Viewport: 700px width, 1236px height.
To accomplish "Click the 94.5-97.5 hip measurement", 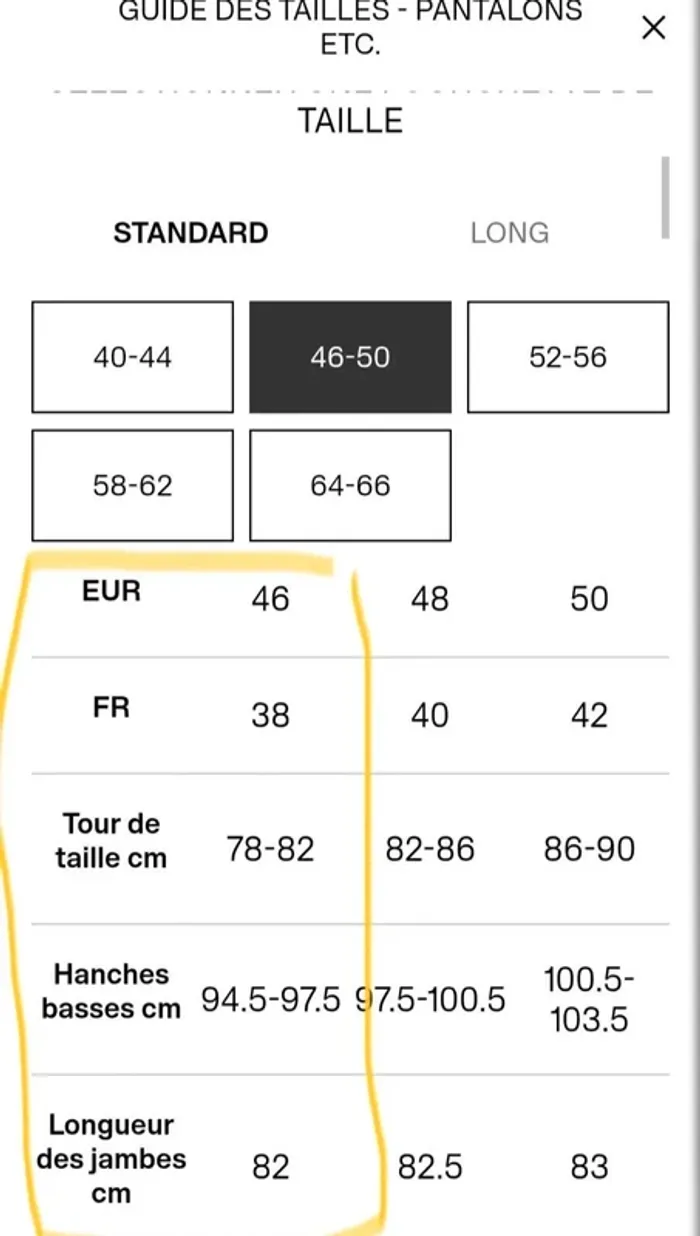I will (271, 999).
